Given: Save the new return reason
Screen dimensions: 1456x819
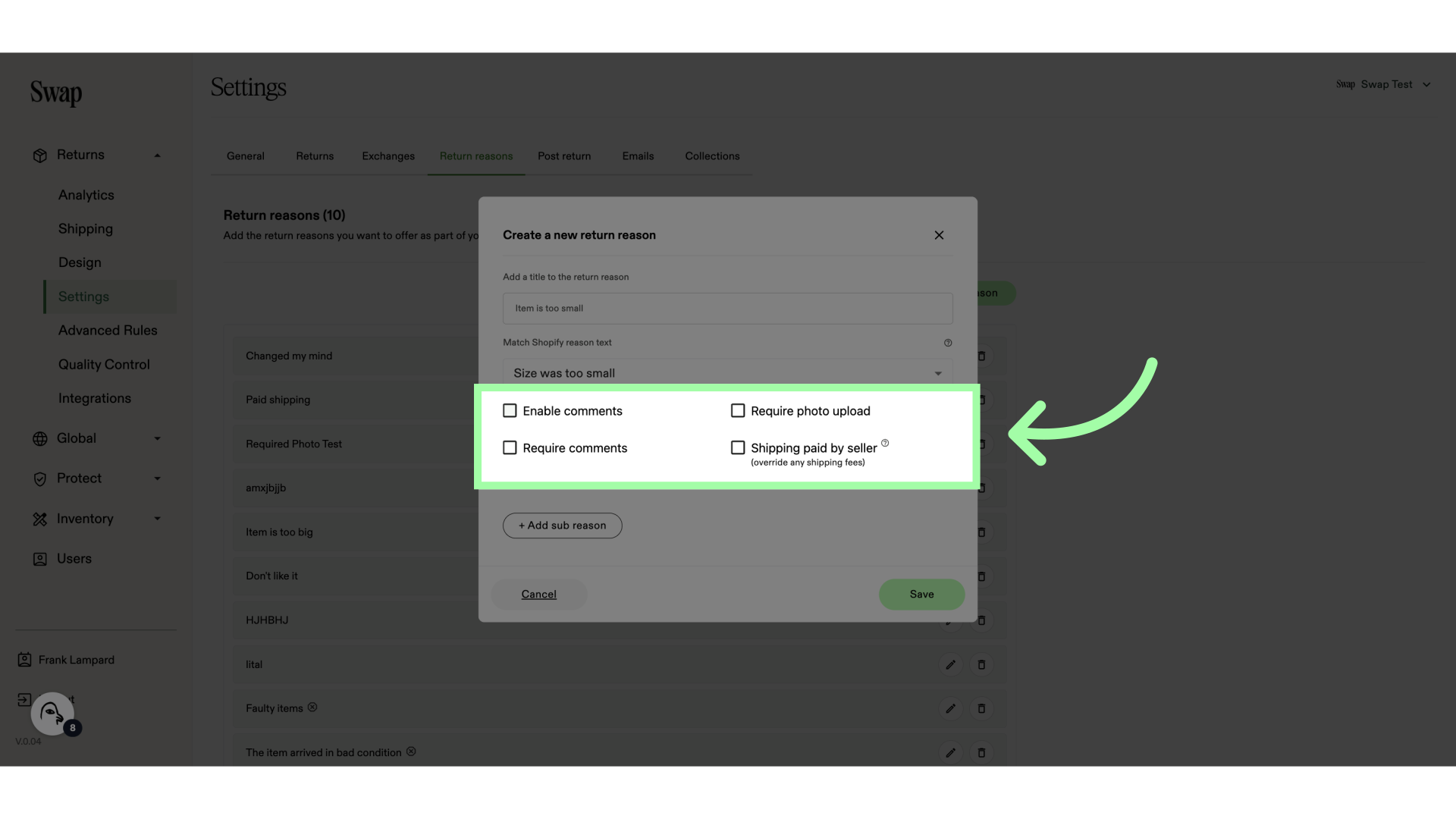Looking at the screenshot, I should 921,595.
